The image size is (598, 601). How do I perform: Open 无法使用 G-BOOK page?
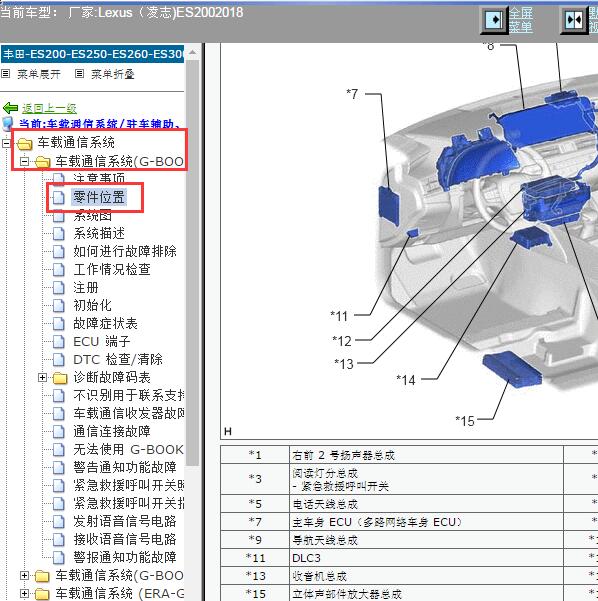click(128, 450)
